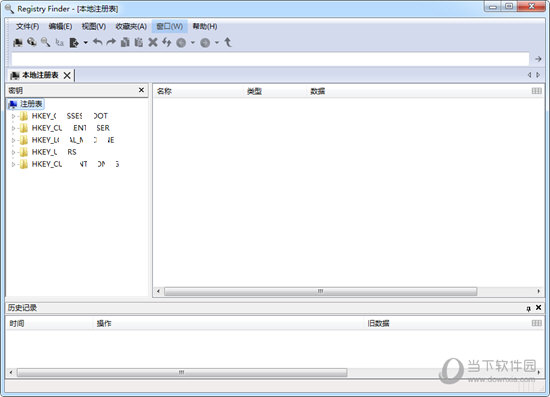The height and width of the screenshot is (397, 550).
Task: Open the import/export dropdown arrow
Action: pyautogui.click(x=85, y=43)
